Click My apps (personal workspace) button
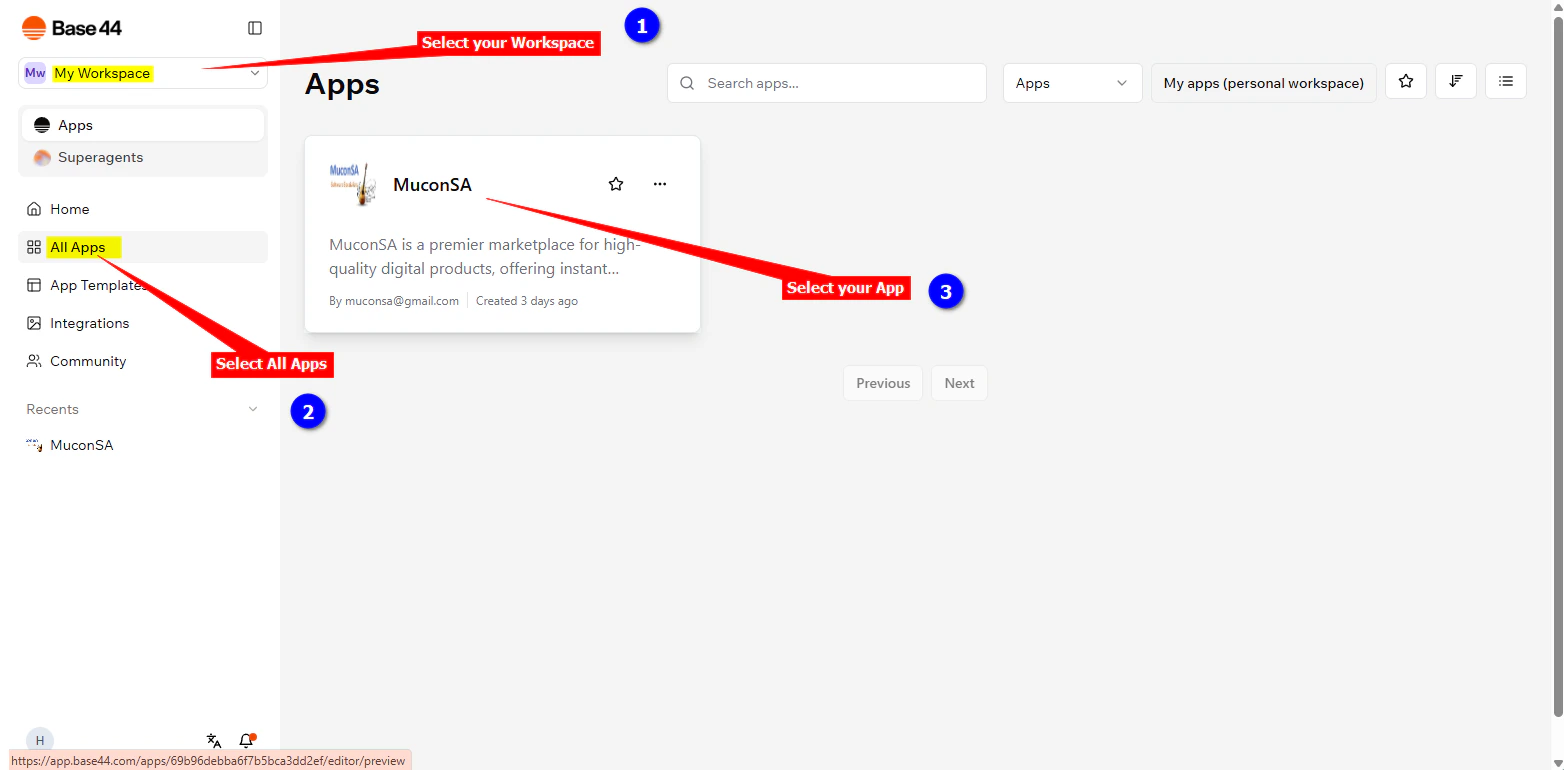This screenshot has width=1564, height=770. [1264, 83]
